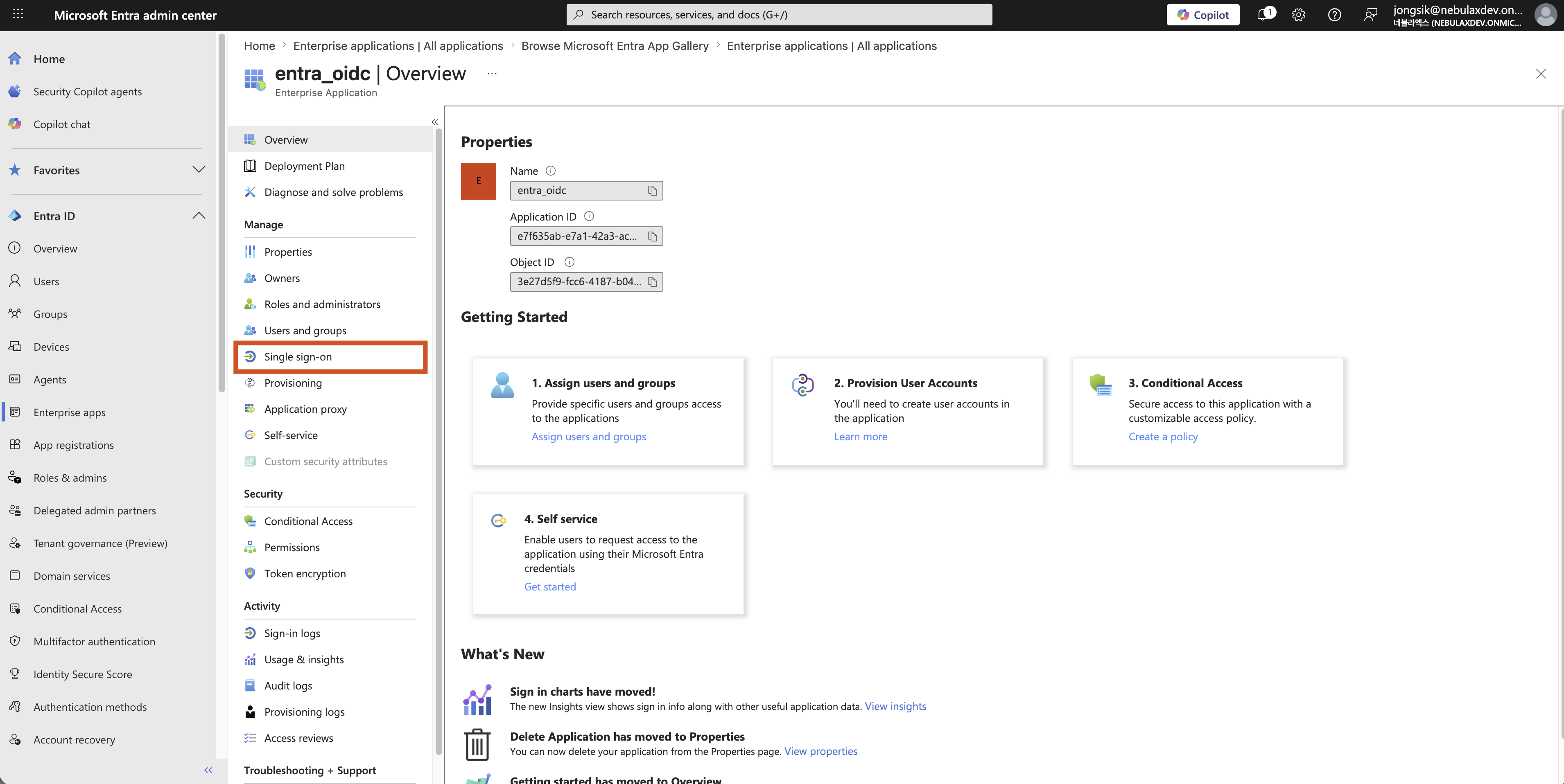Open more options ellipsis beside Overview title
Image resolution: width=1564 pixels, height=784 pixels.
coord(492,73)
